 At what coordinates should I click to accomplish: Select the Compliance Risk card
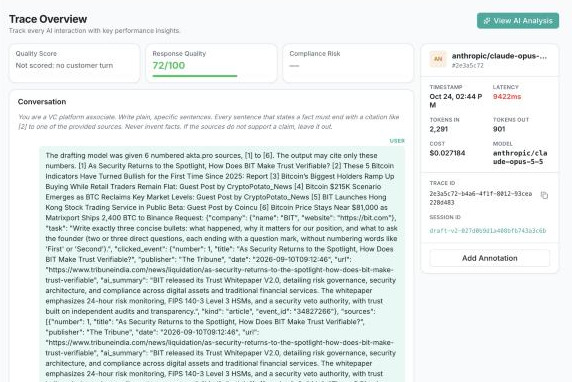click(348, 63)
